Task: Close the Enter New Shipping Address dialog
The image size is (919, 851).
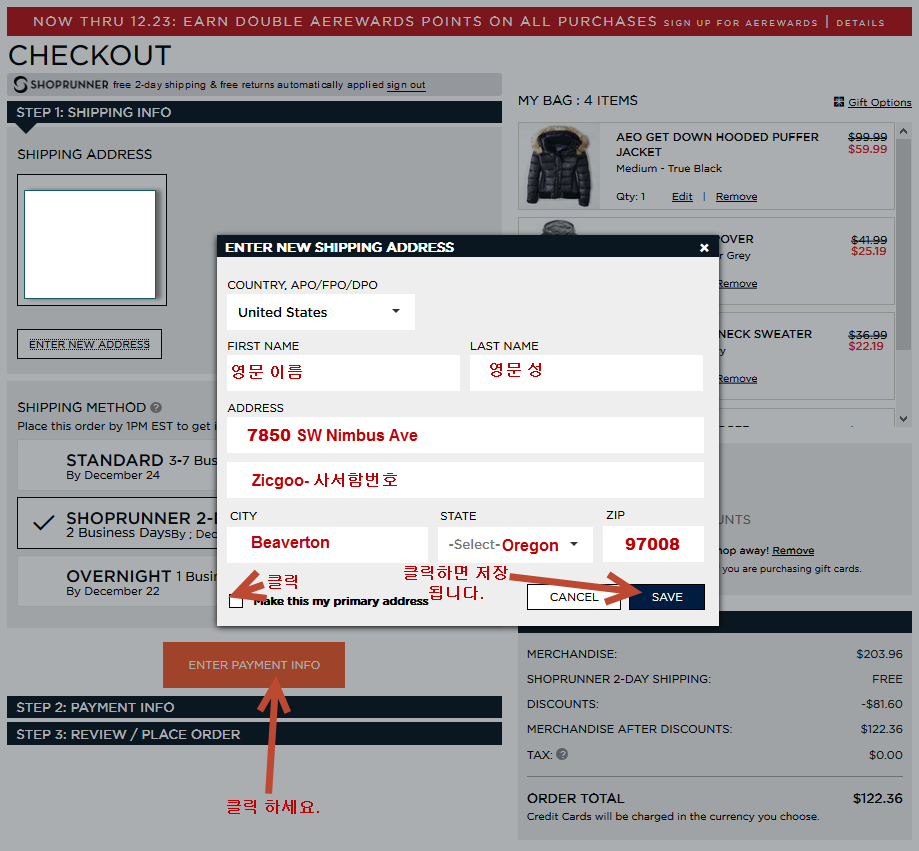Action: pyautogui.click(x=704, y=247)
